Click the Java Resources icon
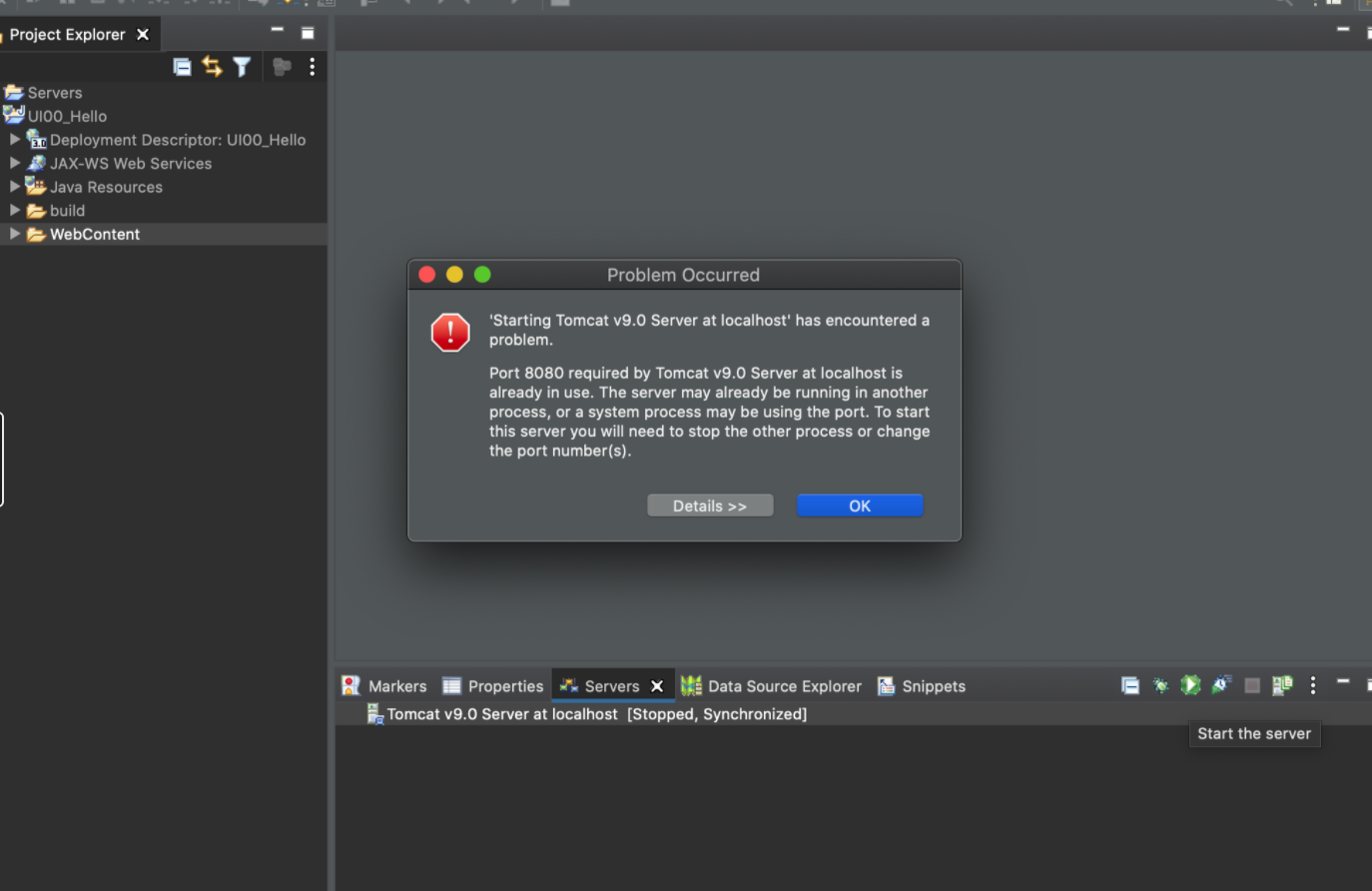Screen dimensions: 1372x891 pyautogui.click(x=37, y=186)
